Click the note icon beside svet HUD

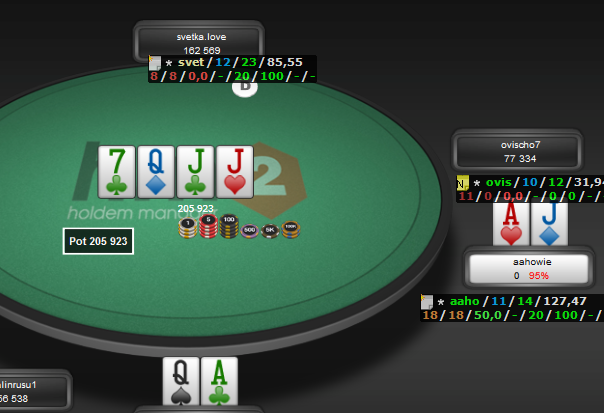point(155,63)
